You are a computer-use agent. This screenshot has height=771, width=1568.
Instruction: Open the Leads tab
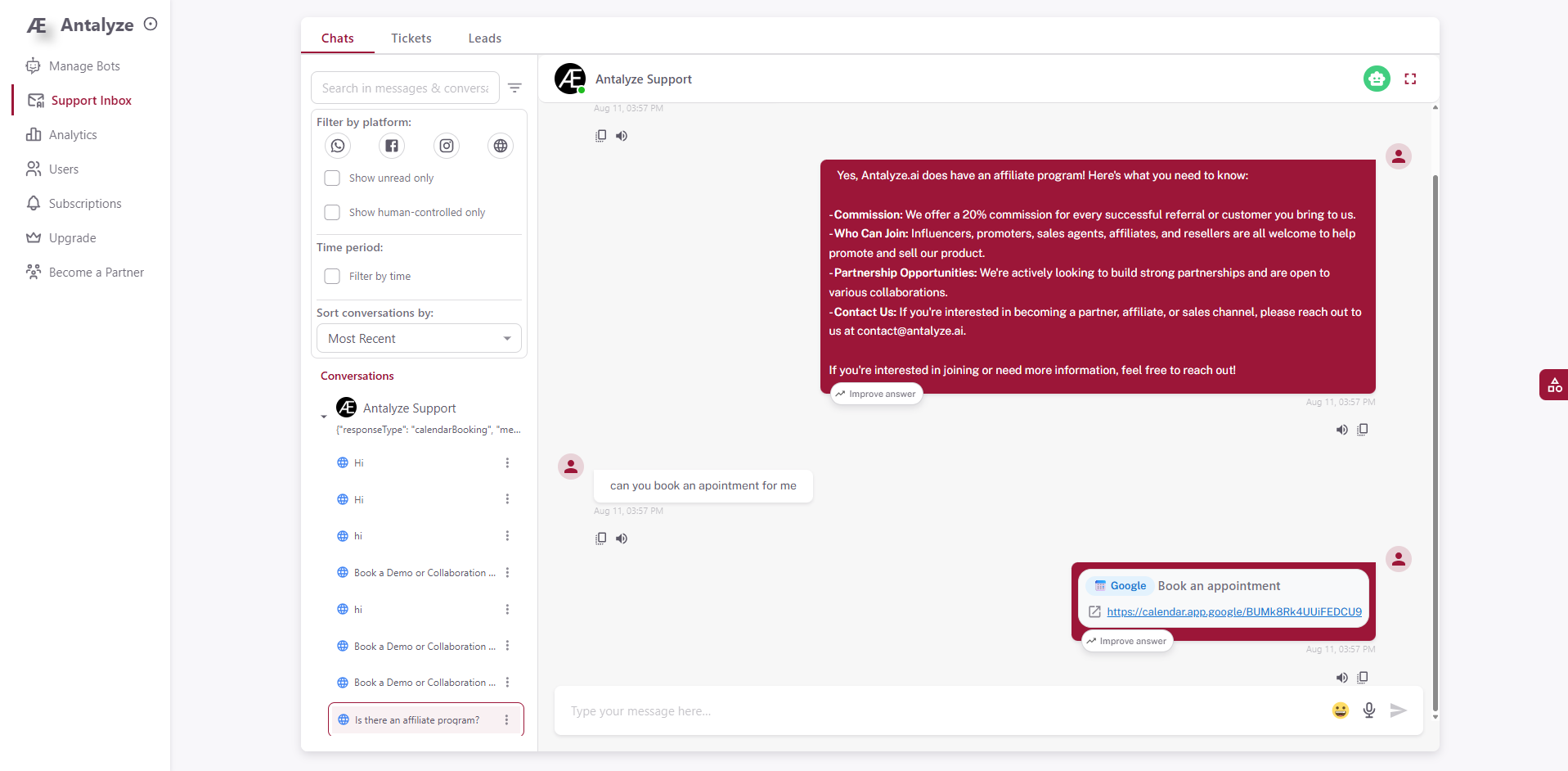coord(484,38)
